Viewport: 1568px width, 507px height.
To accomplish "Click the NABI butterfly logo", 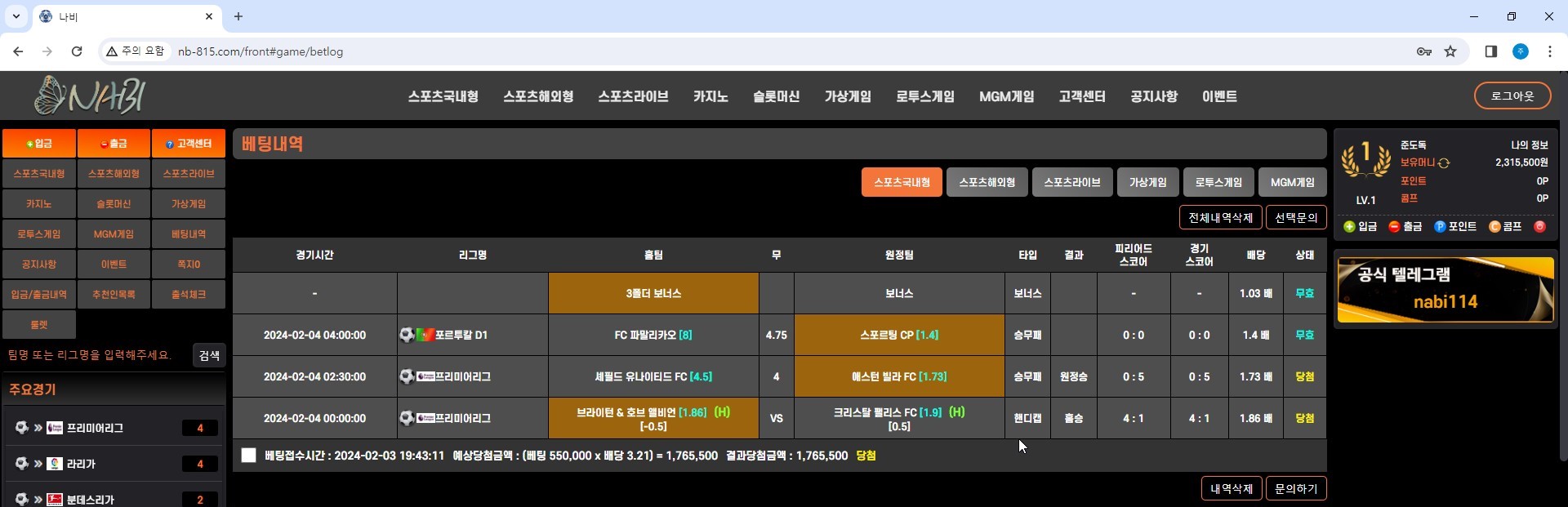I will pyautogui.click(x=90, y=96).
